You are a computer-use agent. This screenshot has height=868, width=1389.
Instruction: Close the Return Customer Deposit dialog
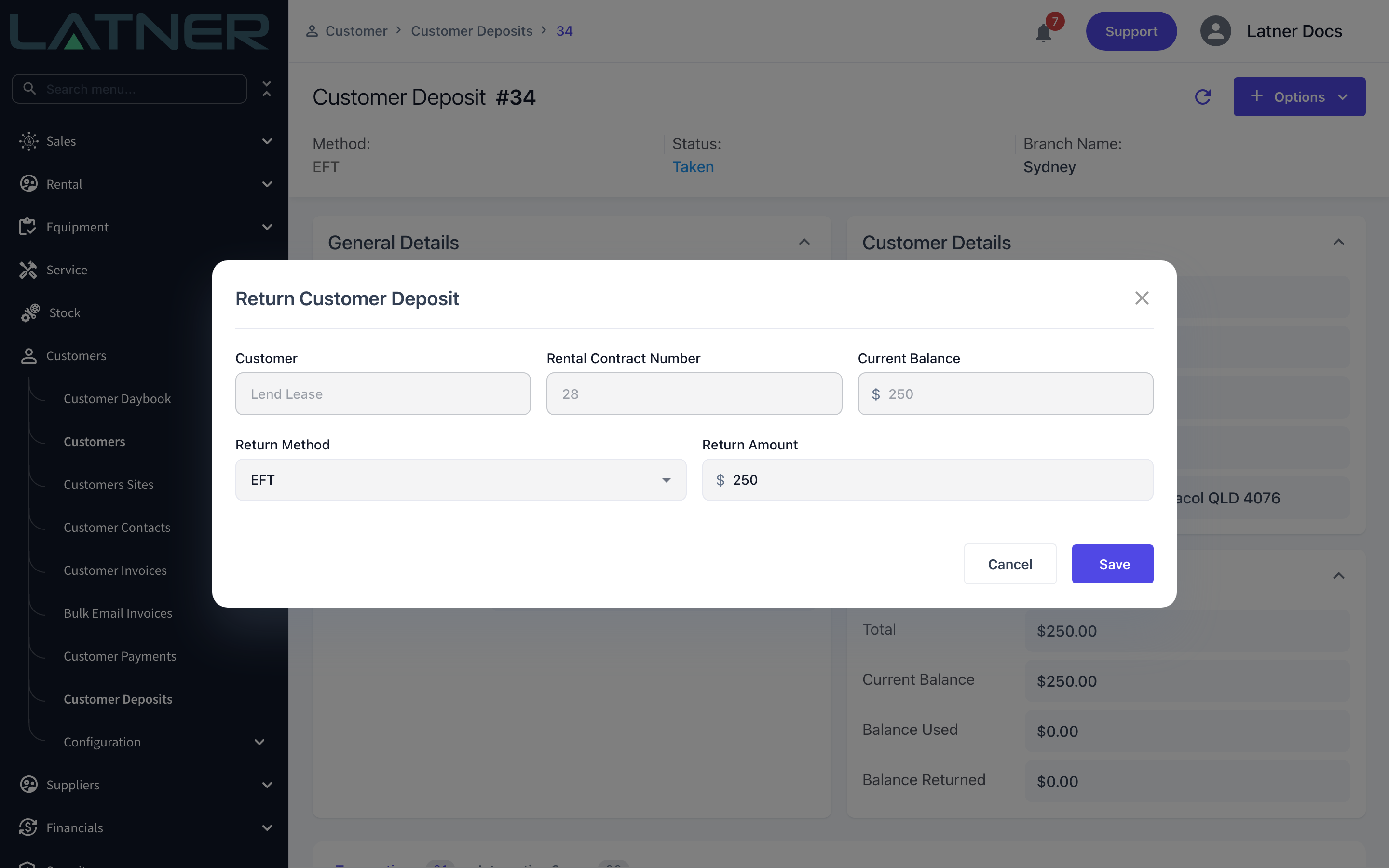pyautogui.click(x=1142, y=298)
